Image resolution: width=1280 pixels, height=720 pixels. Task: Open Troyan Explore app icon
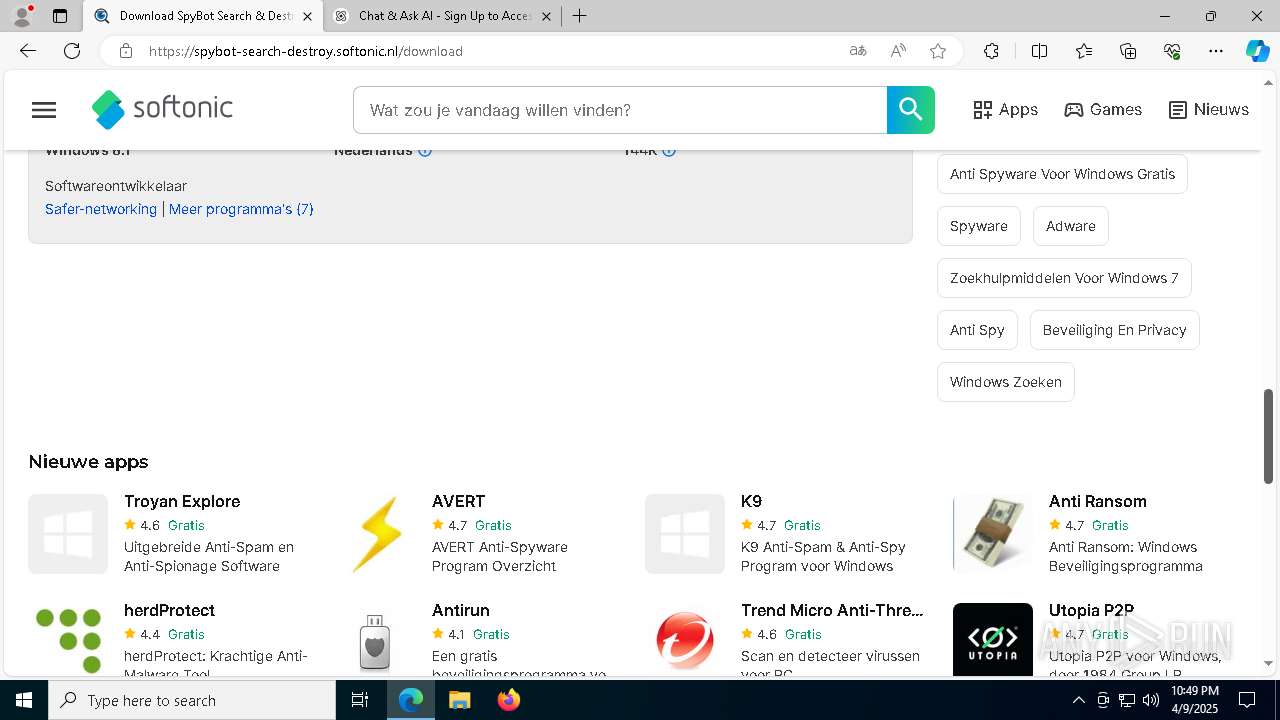point(68,534)
